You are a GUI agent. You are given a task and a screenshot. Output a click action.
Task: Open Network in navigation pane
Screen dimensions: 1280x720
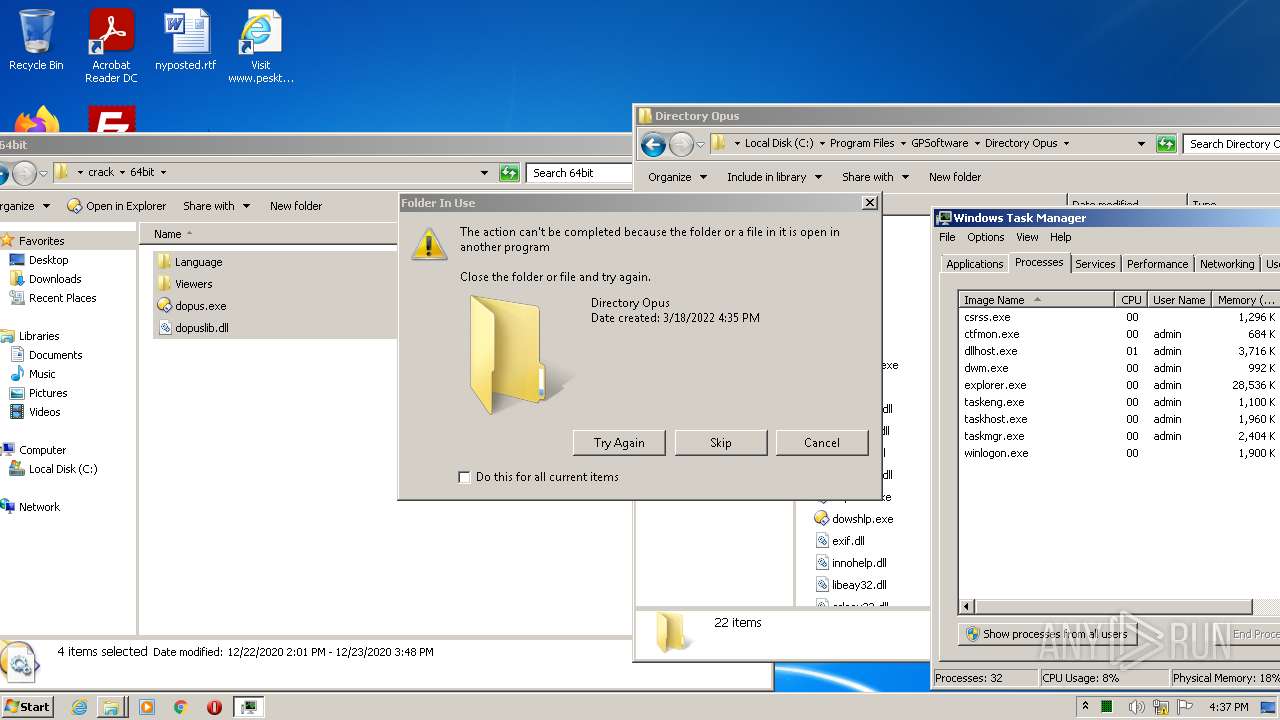coord(39,507)
